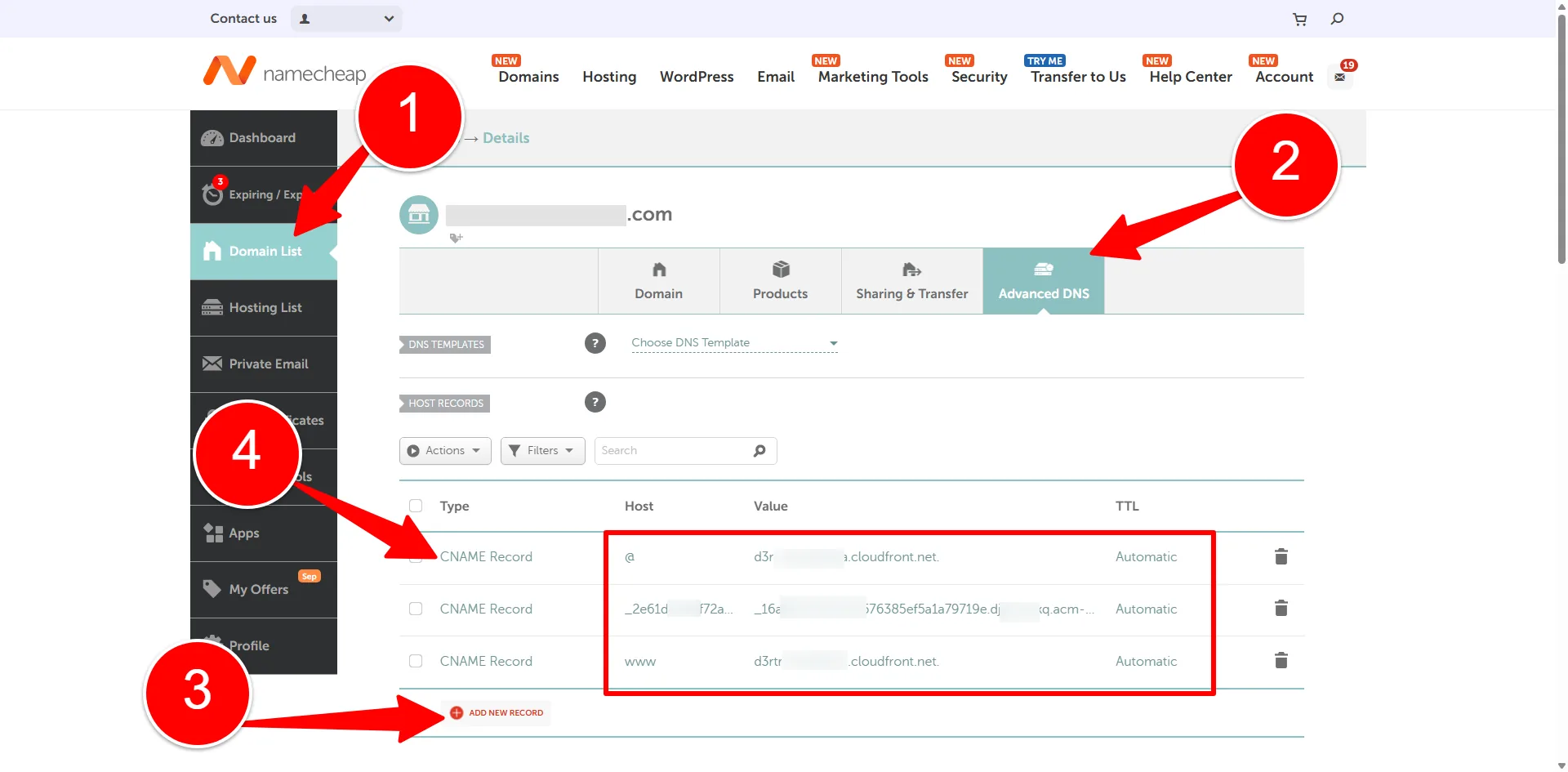
Task: Delete the _2e61d CNAME record
Action: (x=1281, y=609)
